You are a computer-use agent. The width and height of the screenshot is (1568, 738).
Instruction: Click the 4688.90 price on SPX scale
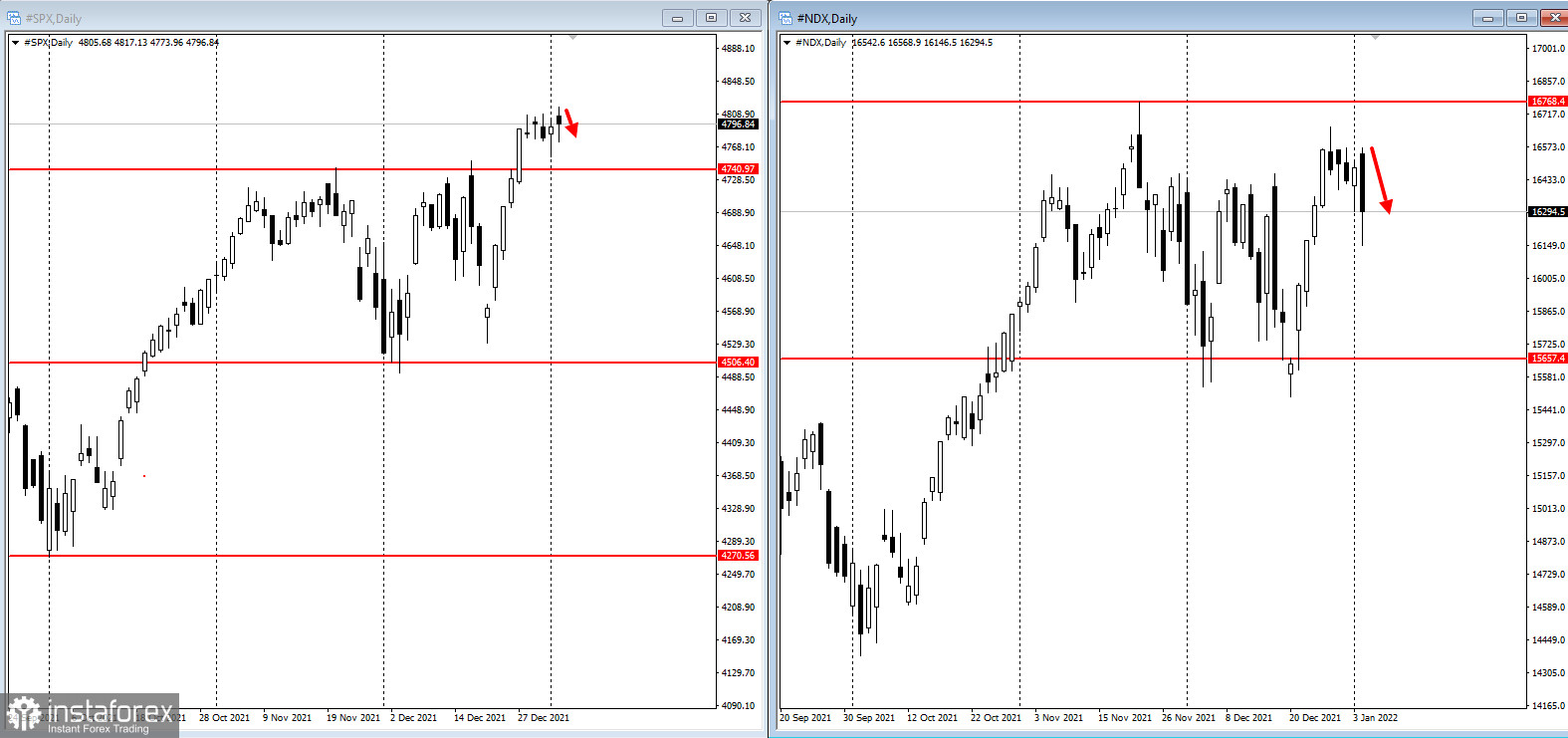point(738,213)
